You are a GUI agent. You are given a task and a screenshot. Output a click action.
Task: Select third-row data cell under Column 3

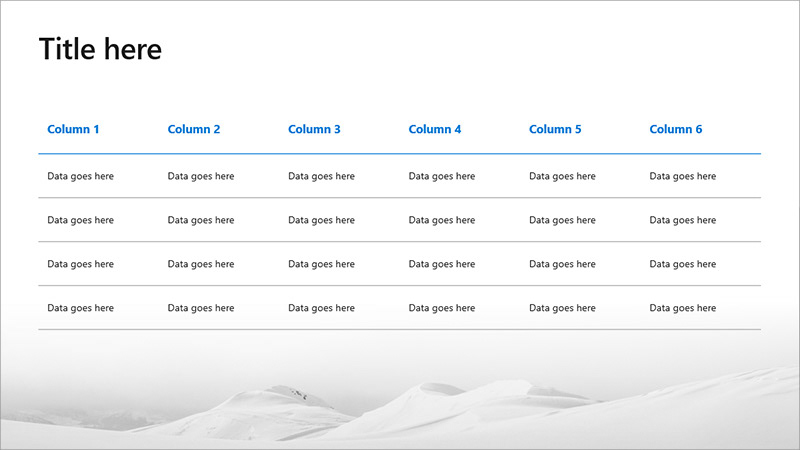[x=321, y=264]
